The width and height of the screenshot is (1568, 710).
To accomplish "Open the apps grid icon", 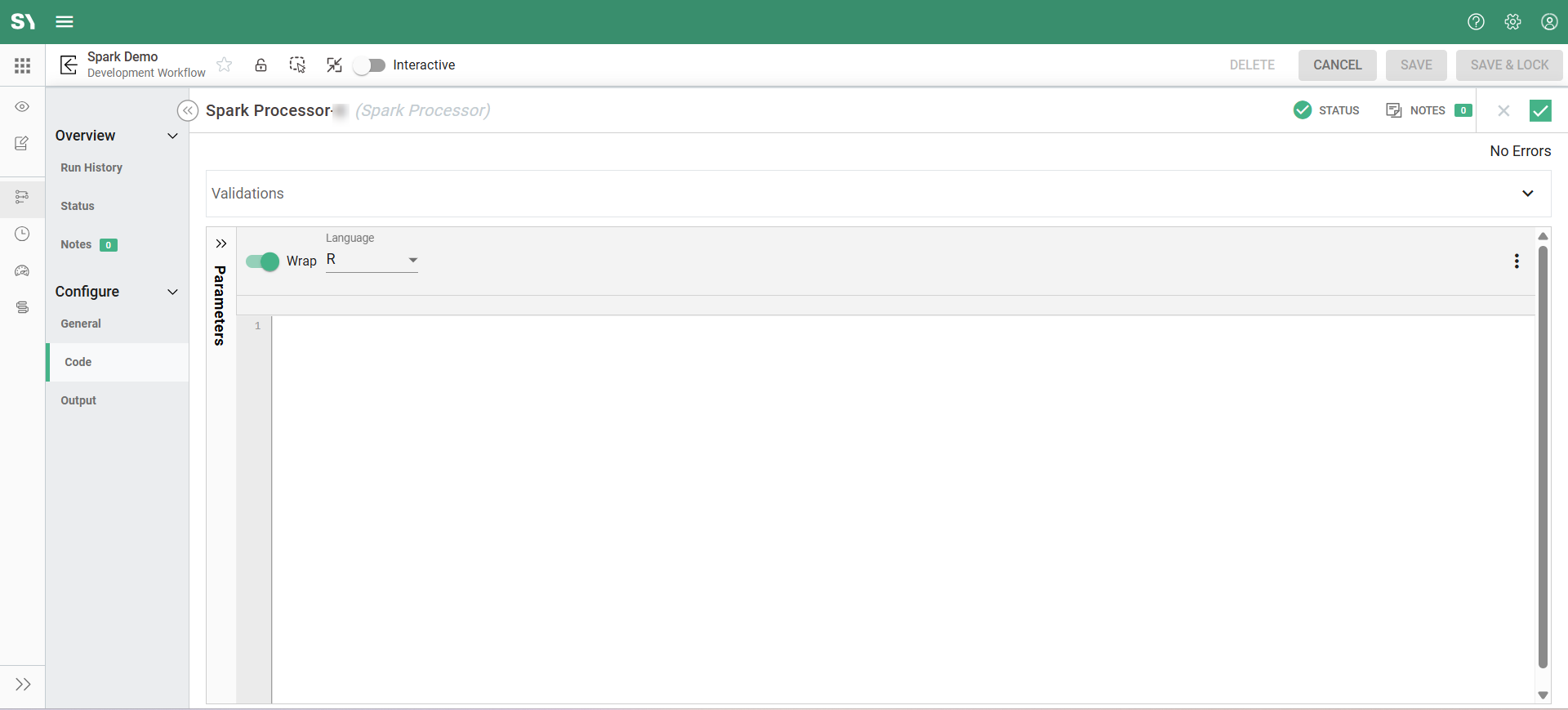I will click(22, 65).
